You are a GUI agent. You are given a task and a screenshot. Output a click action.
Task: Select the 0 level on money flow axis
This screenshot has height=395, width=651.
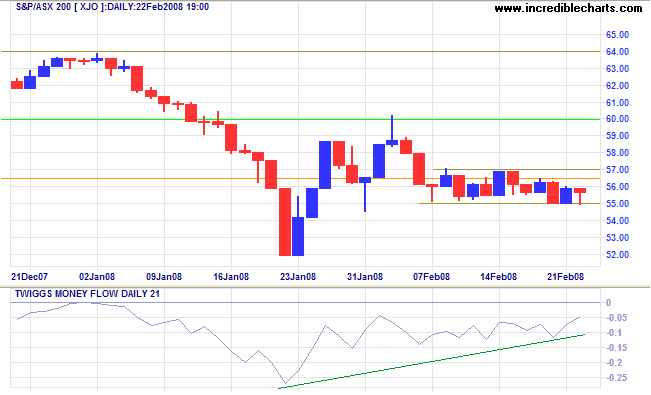coord(609,303)
